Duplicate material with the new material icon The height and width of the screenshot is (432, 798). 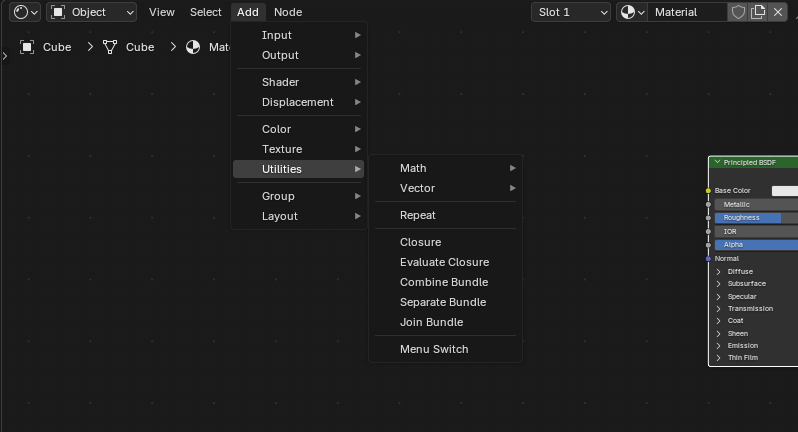pyautogui.click(x=758, y=12)
